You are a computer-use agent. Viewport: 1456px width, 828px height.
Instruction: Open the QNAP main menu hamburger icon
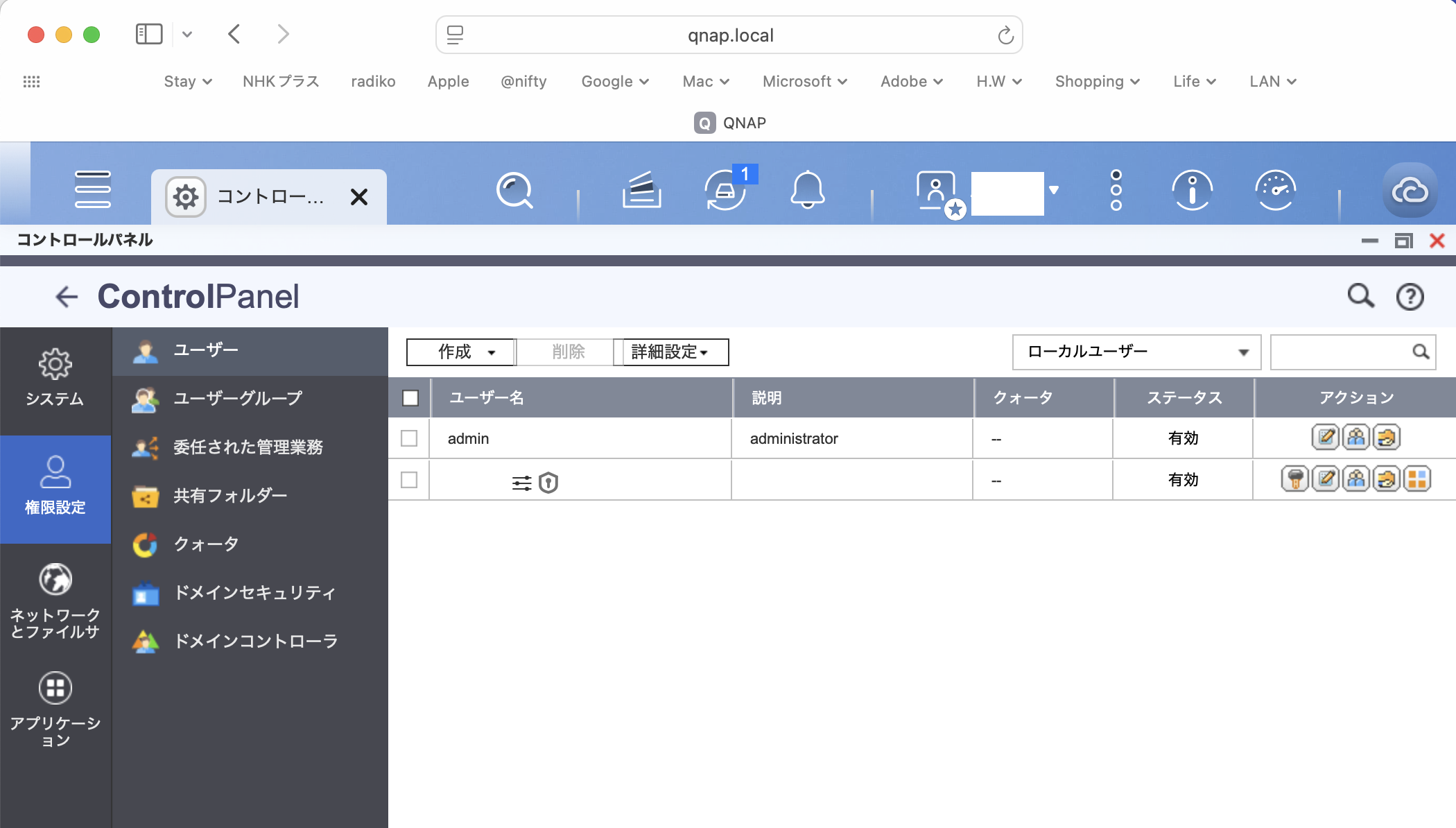coord(93,189)
